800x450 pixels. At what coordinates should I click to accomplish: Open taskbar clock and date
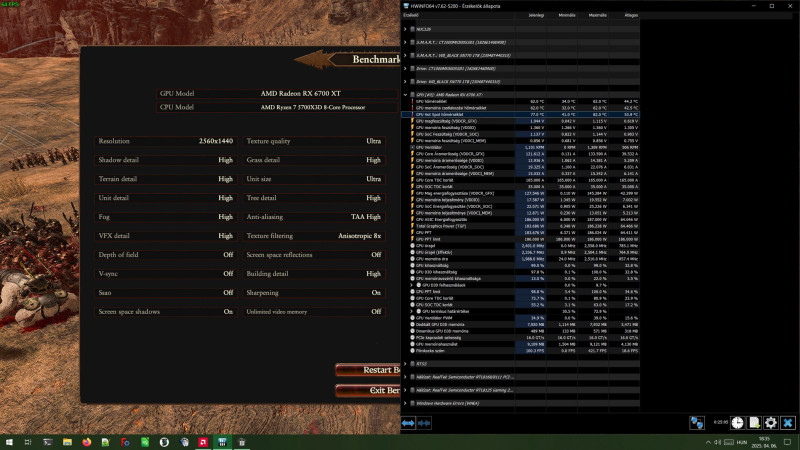click(x=764, y=442)
